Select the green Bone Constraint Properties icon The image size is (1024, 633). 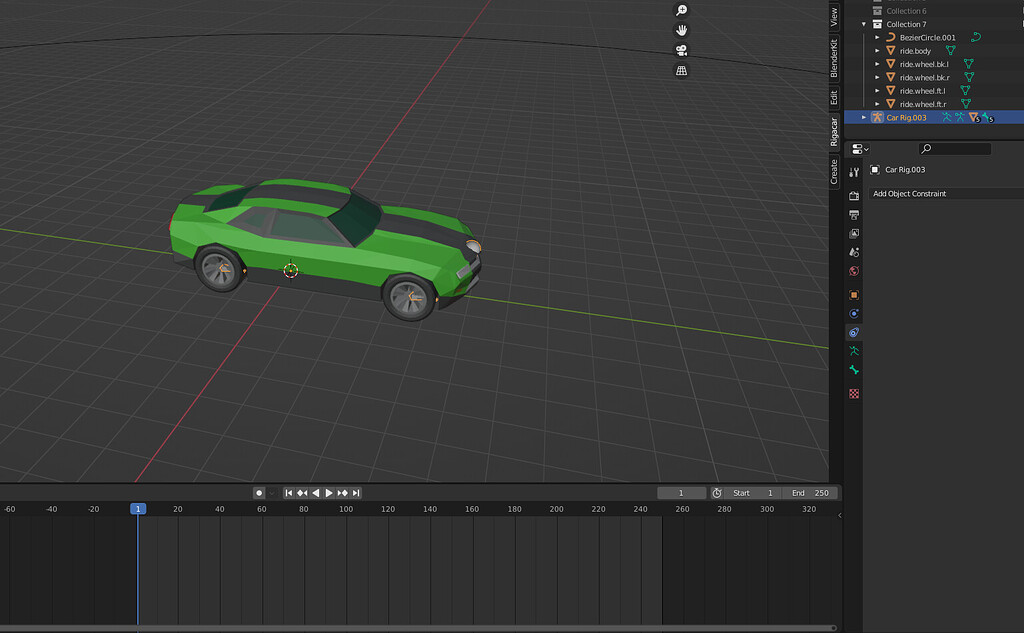[853, 370]
